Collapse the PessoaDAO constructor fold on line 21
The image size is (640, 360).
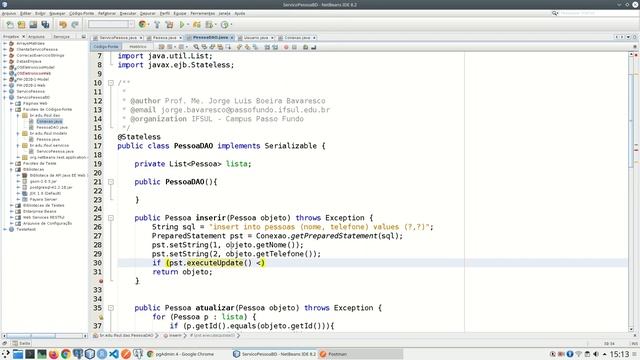pos(111,182)
